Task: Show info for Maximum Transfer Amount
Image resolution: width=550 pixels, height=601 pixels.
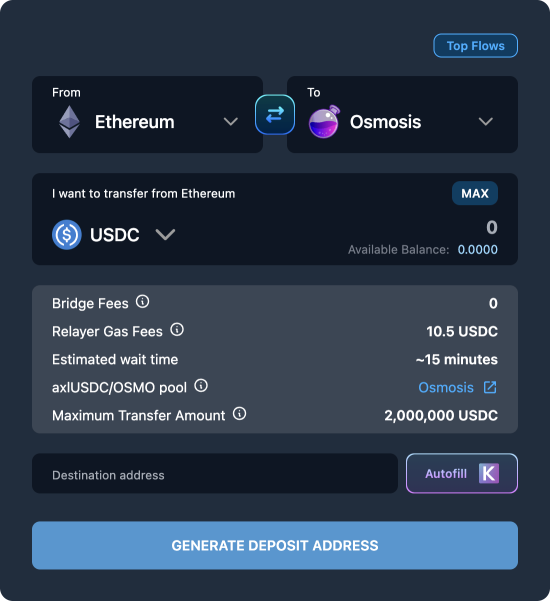Action: click(240, 414)
